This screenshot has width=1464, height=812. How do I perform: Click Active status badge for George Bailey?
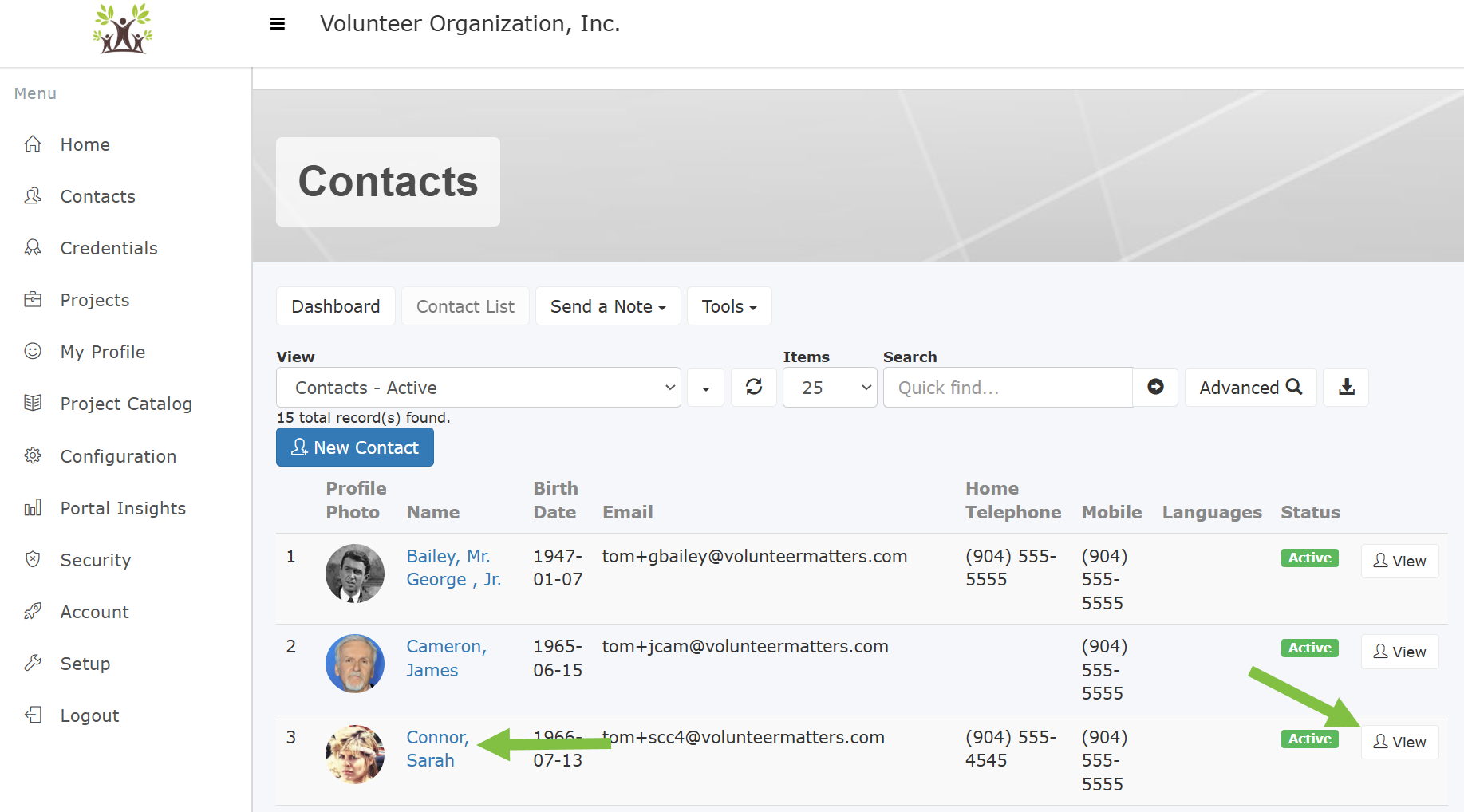coord(1309,558)
